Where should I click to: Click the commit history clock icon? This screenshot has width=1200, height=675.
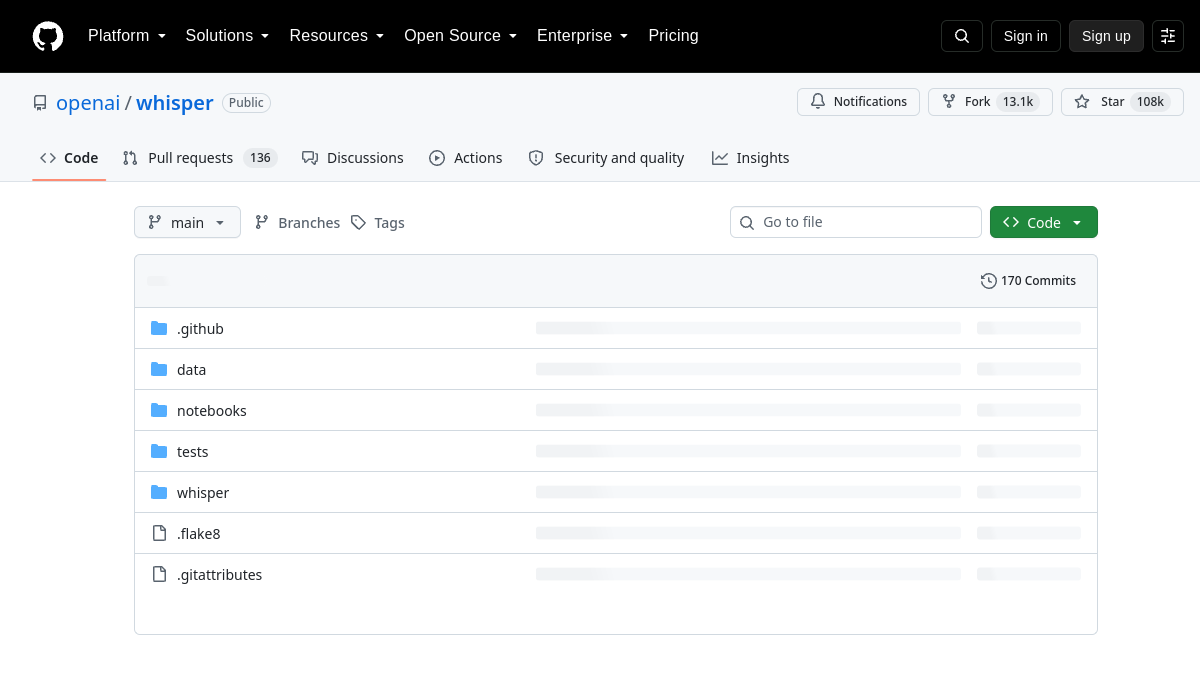989,281
